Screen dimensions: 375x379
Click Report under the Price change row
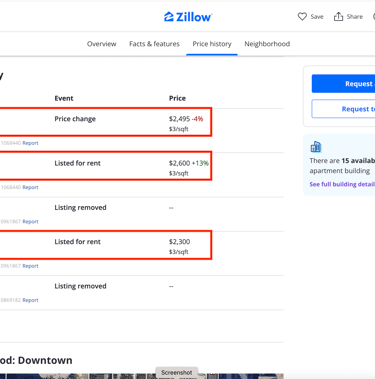click(x=30, y=143)
